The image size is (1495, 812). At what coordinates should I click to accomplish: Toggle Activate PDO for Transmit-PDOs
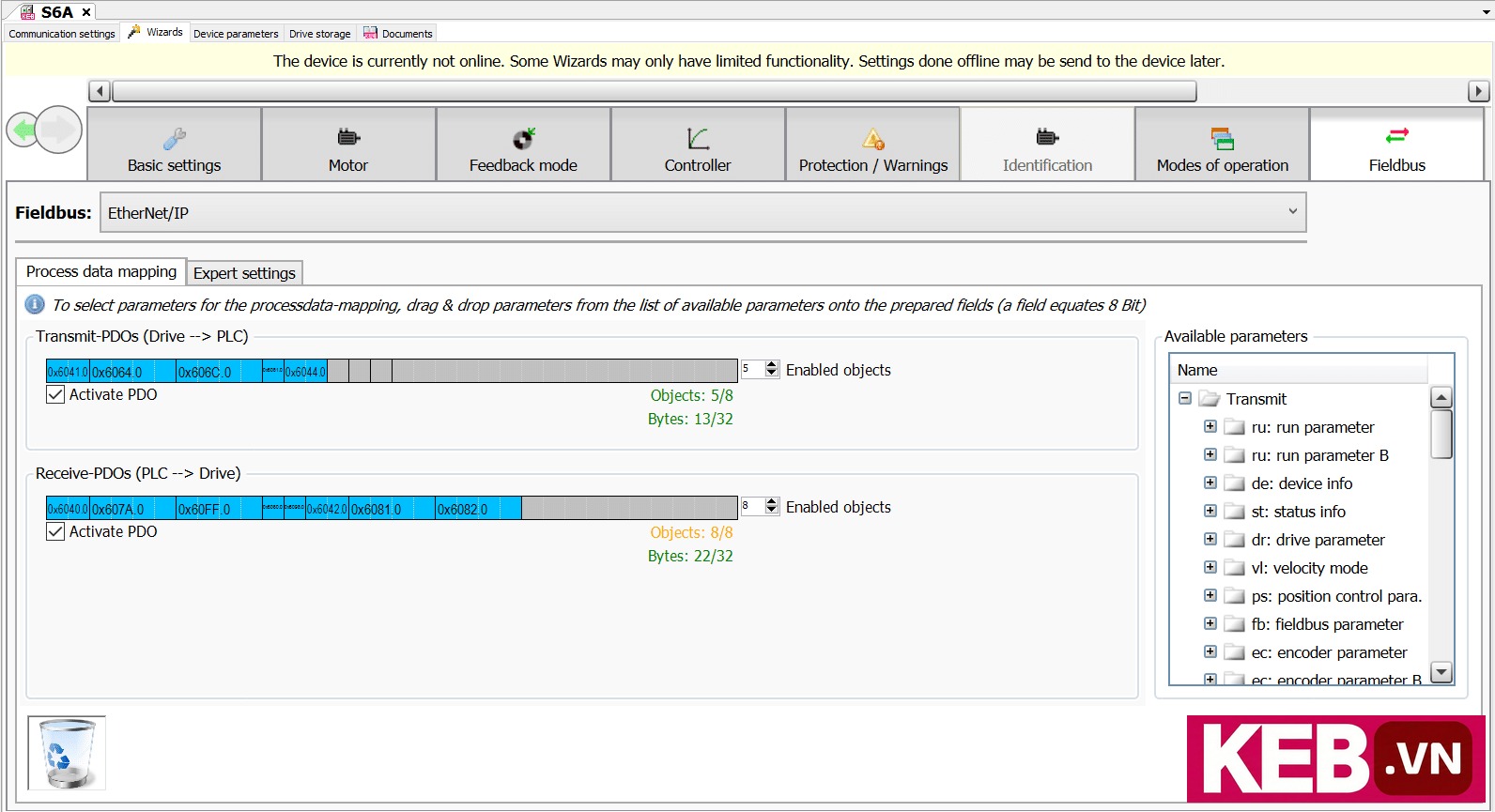pos(55,394)
